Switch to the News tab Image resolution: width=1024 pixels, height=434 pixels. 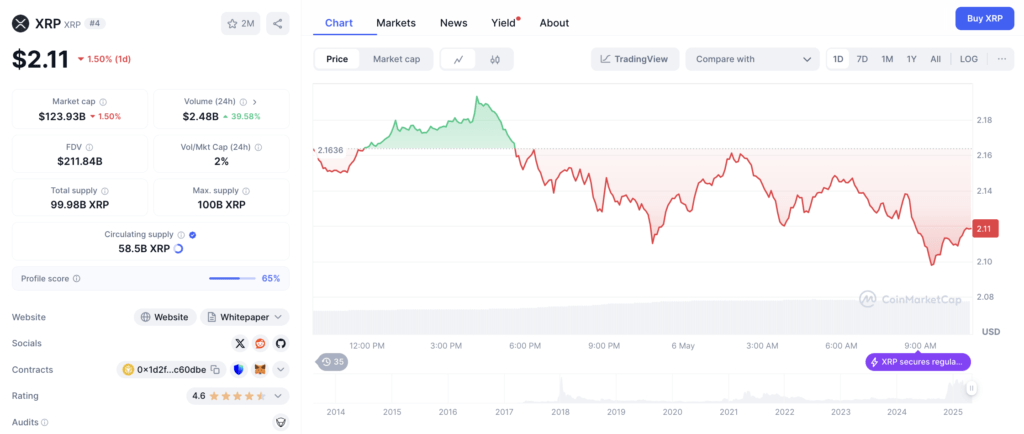point(453,23)
